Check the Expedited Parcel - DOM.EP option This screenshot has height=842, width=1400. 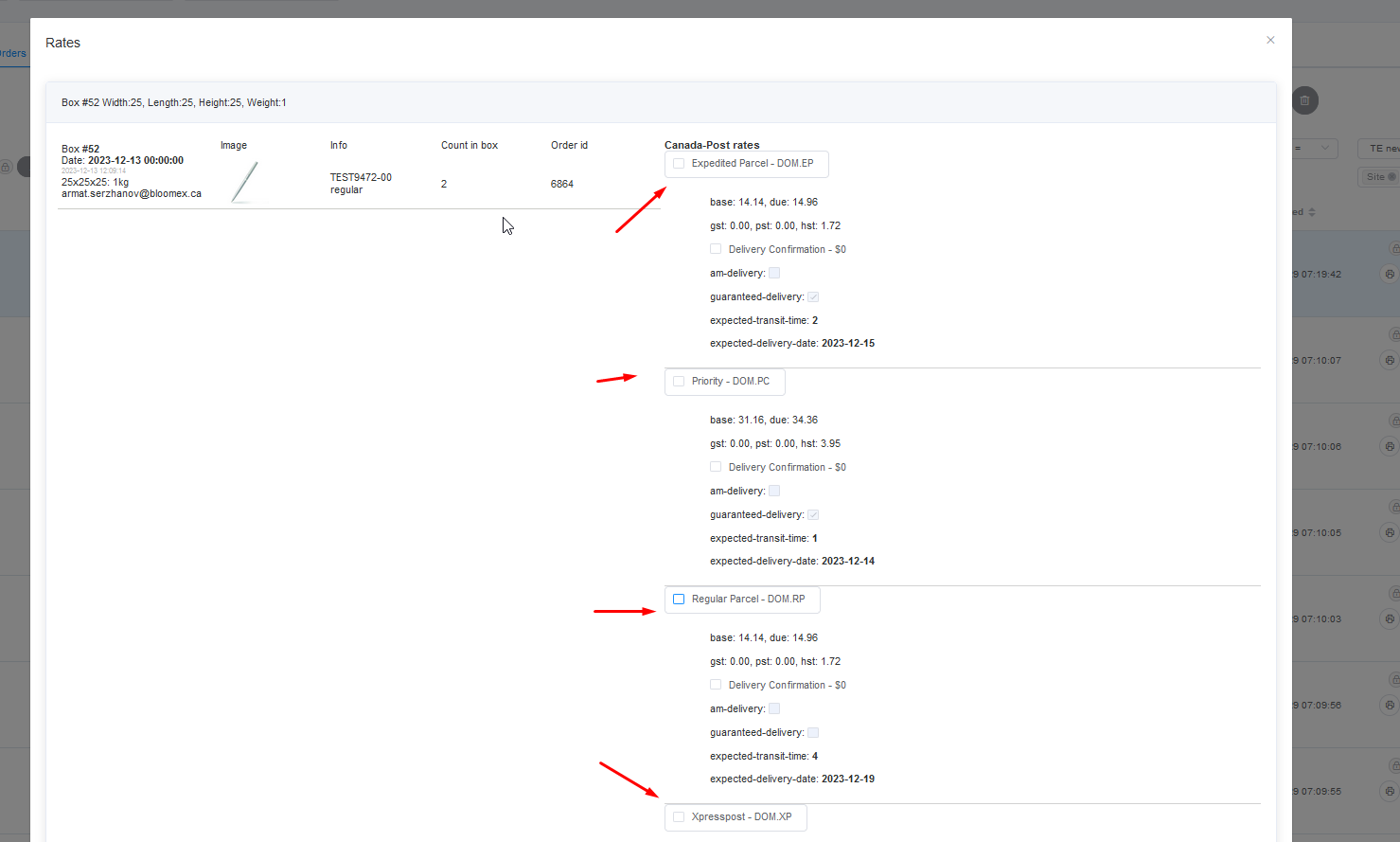pos(679,164)
